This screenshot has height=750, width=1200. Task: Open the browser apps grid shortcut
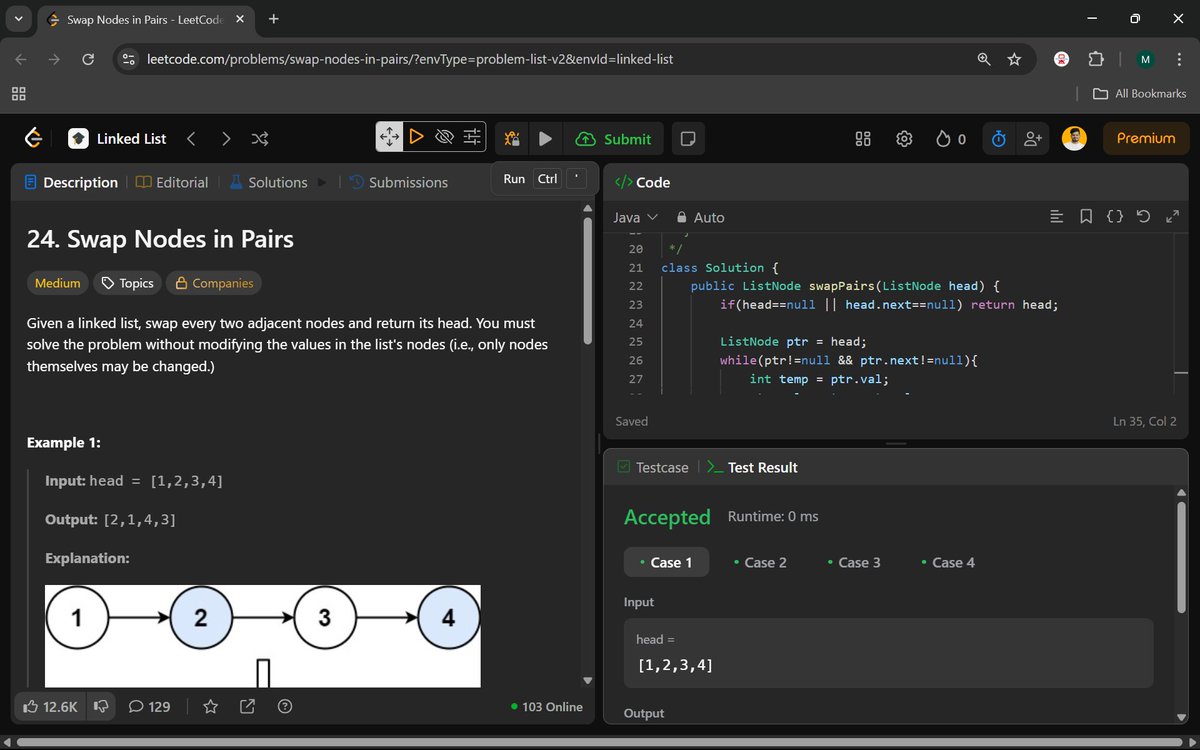coord(18,93)
